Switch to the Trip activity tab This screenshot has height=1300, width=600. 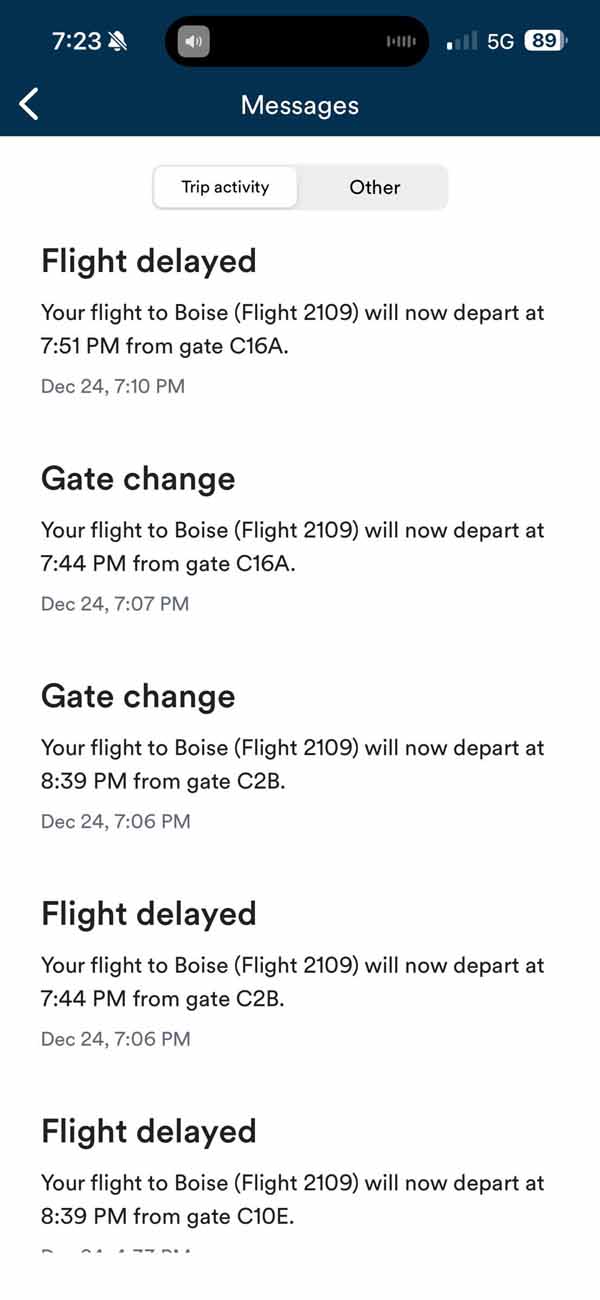(x=225, y=187)
